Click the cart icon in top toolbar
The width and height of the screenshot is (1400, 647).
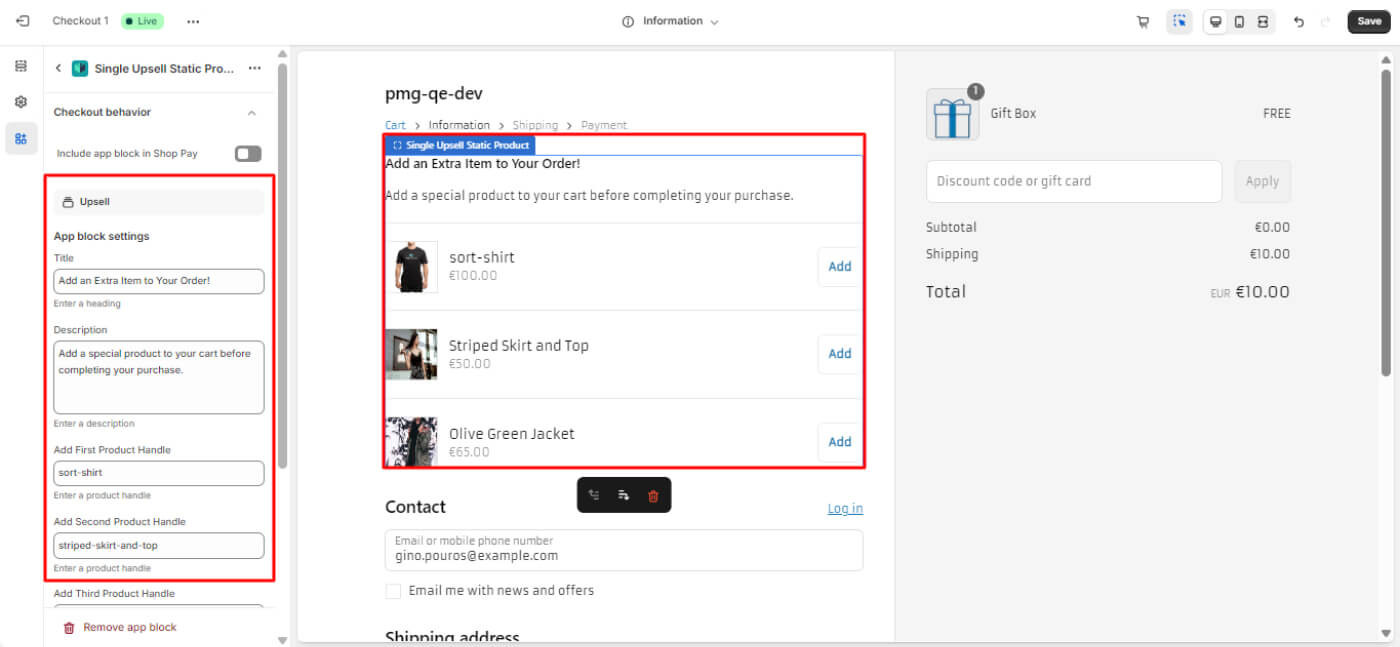pyautogui.click(x=1143, y=22)
